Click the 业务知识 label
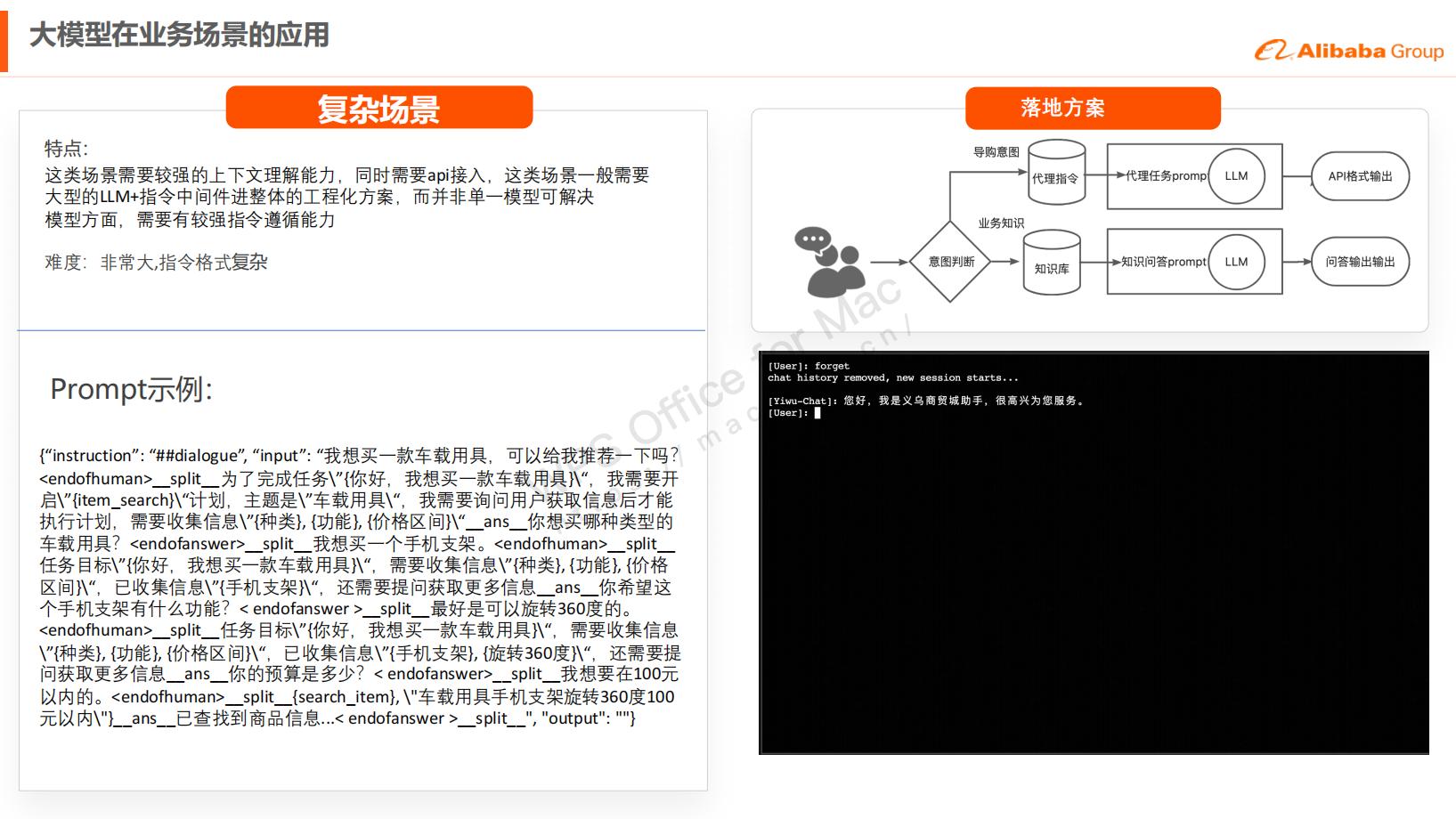This screenshot has height=819, width=1456. pos(1001,223)
